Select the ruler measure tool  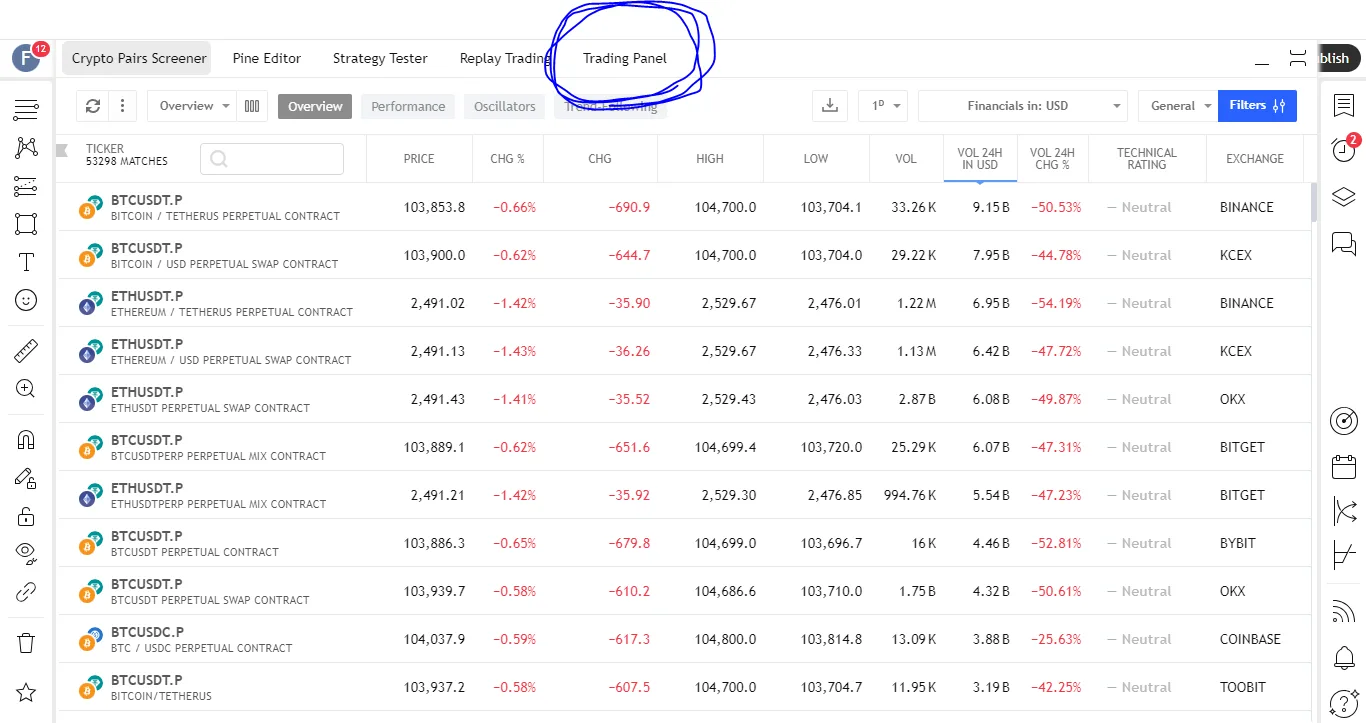26,351
